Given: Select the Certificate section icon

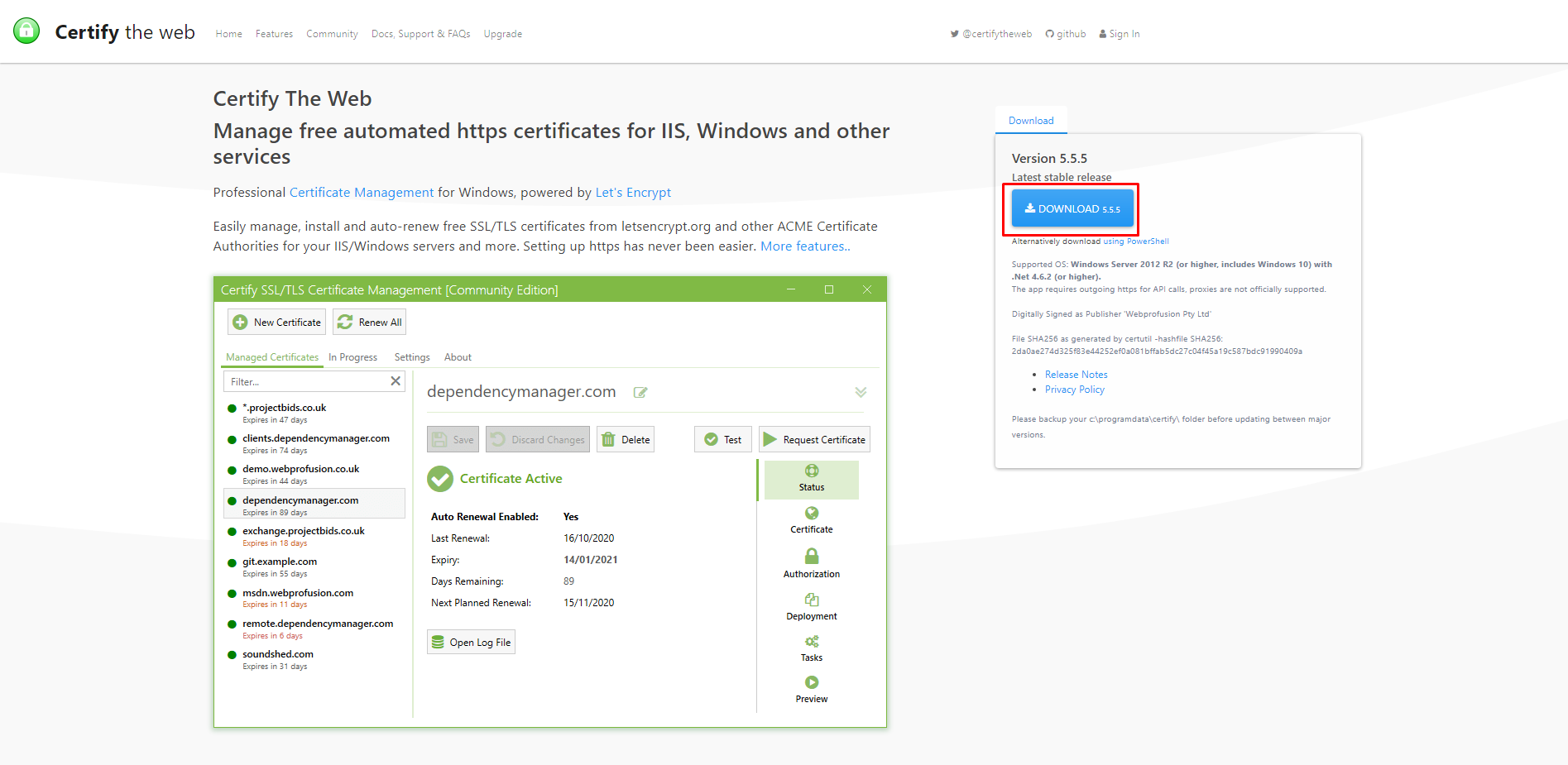Looking at the screenshot, I should point(810,513).
